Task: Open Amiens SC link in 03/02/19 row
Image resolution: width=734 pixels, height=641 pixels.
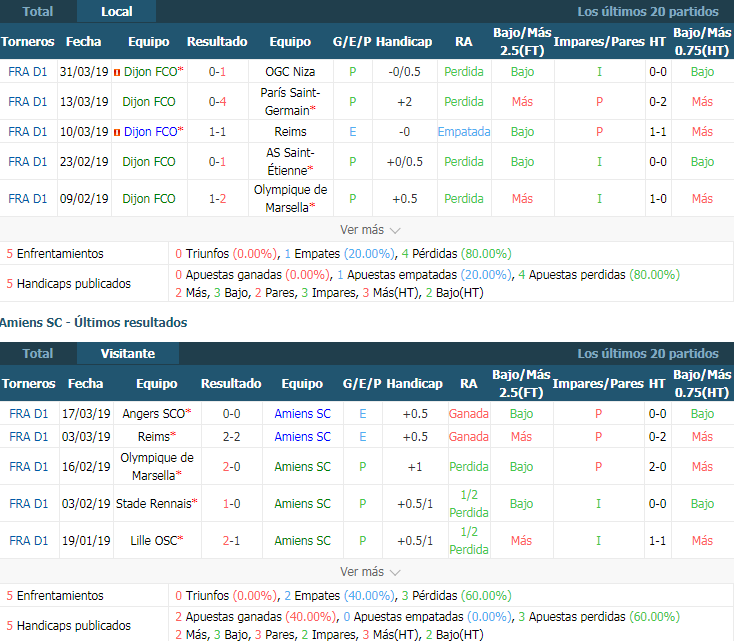Action: (302, 503)
